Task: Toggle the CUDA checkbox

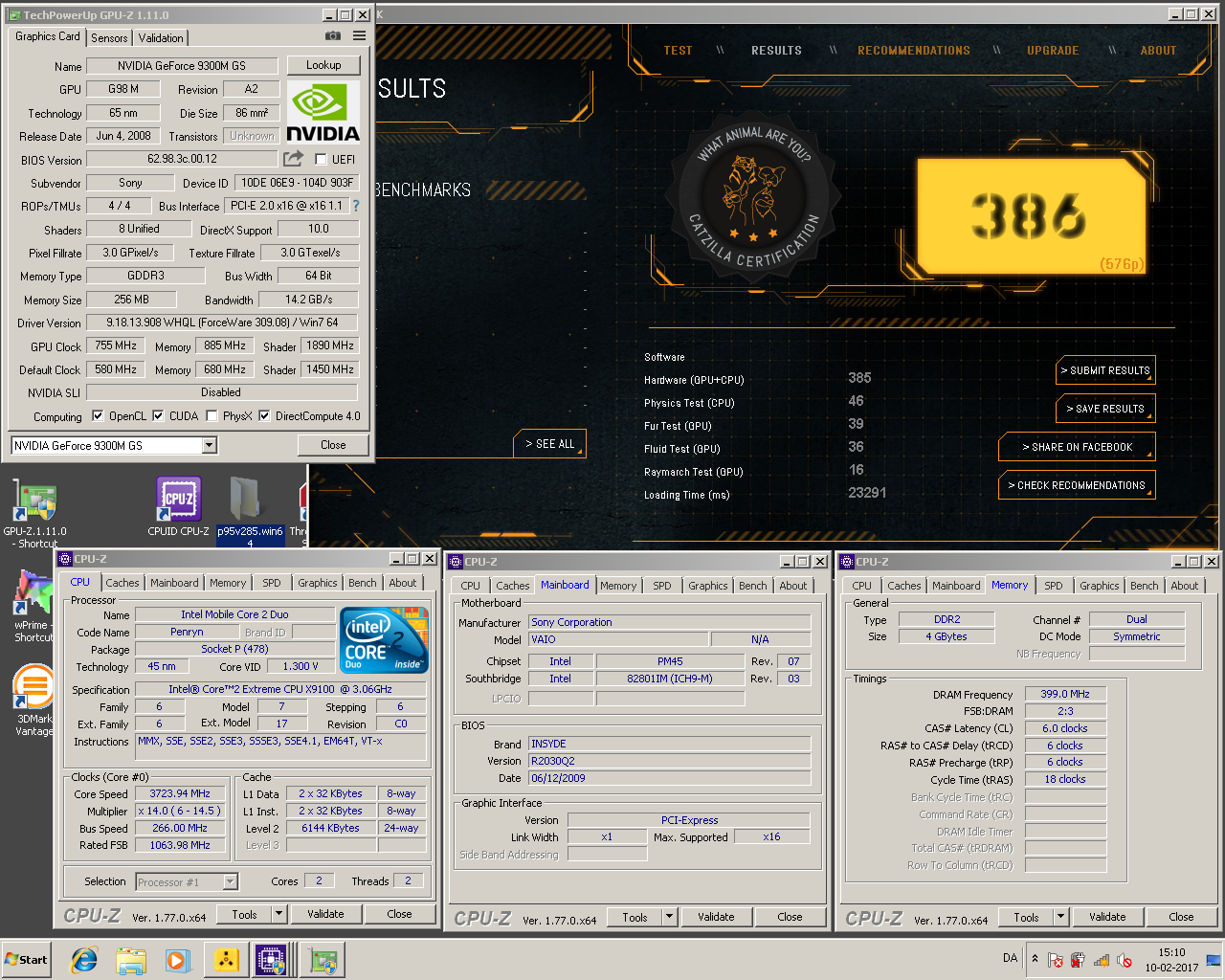Action: click(x=158, y=416)
